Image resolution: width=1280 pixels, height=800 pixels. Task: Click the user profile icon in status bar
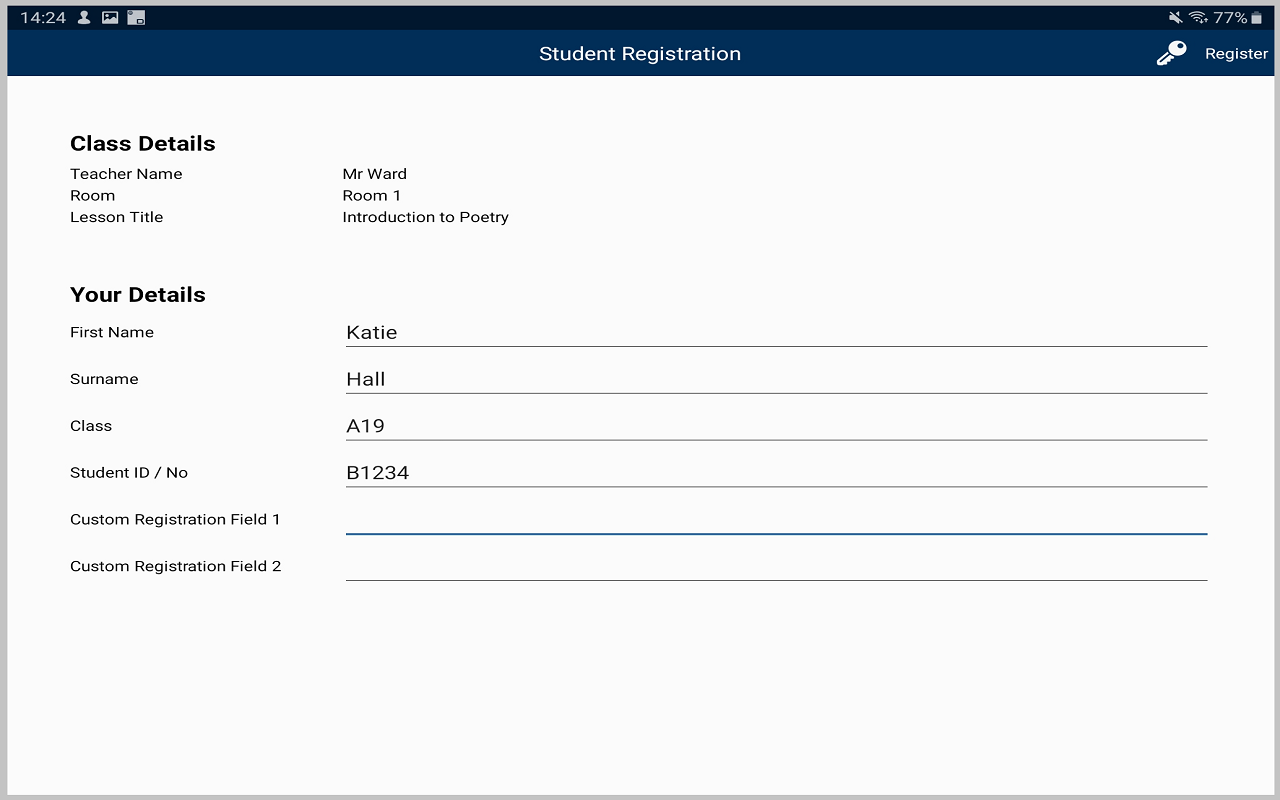(x=83, y=16)
